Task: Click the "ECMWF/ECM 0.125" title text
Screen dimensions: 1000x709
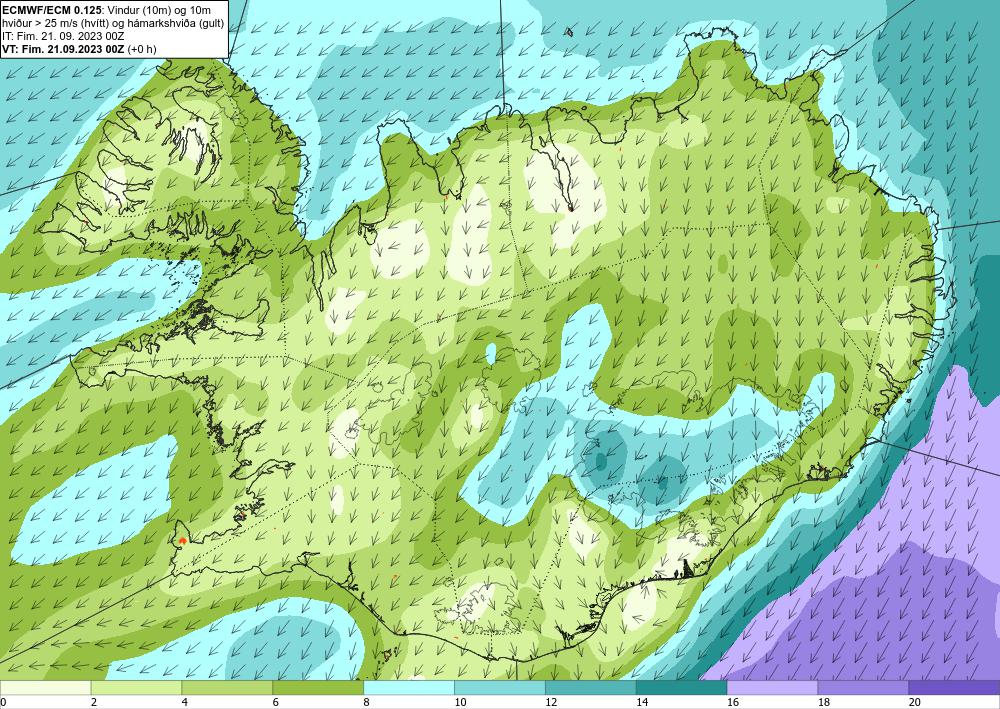Action: (50, 10)
